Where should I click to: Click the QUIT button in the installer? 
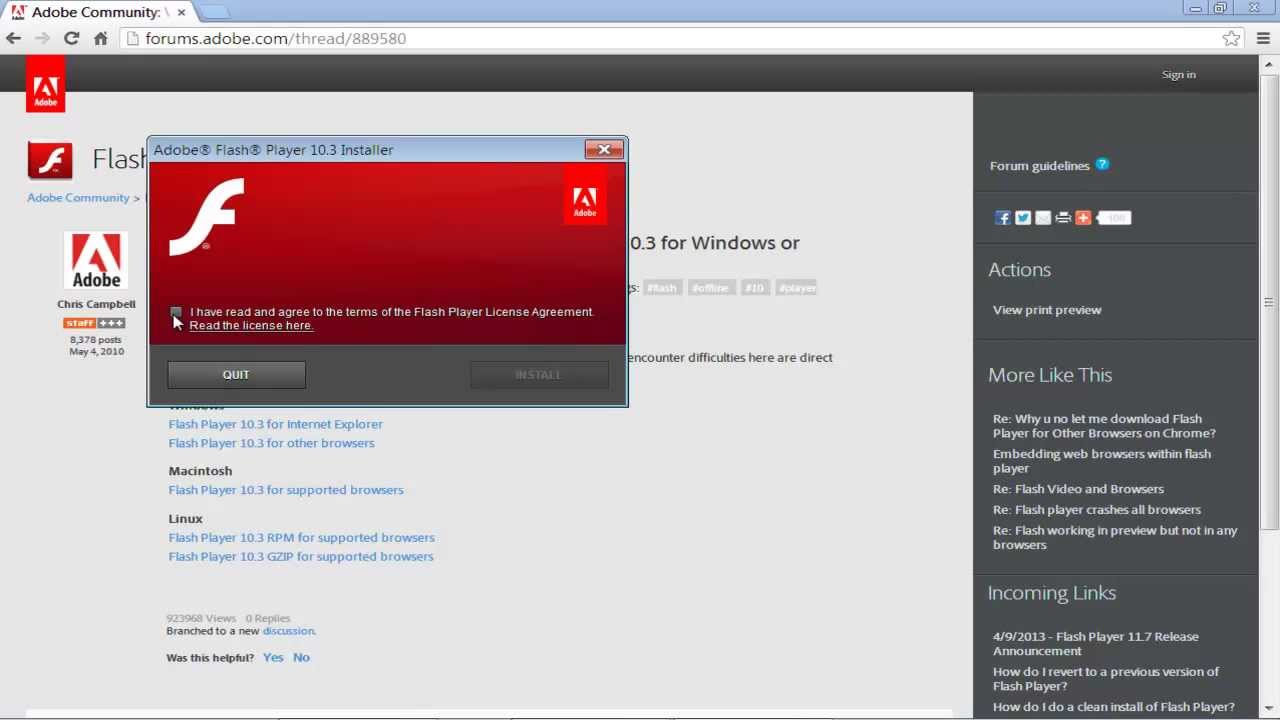tap(236, 374)
